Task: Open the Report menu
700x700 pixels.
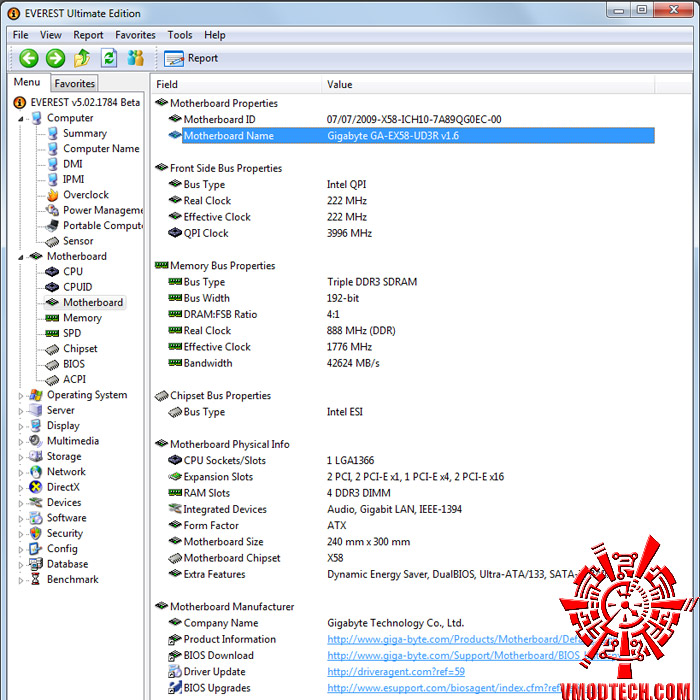Action: [x=88, y=35]
